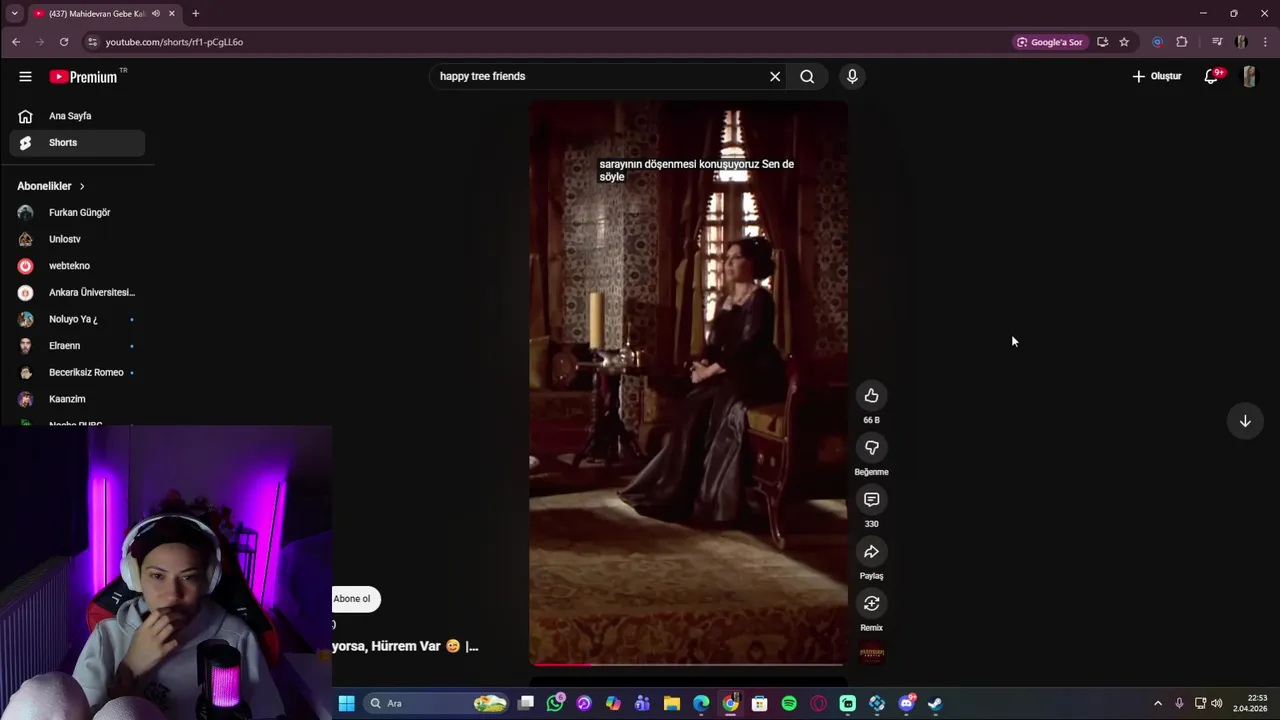Open a new browser tab
Screen dimensions: 1280x720
[195, 13]
